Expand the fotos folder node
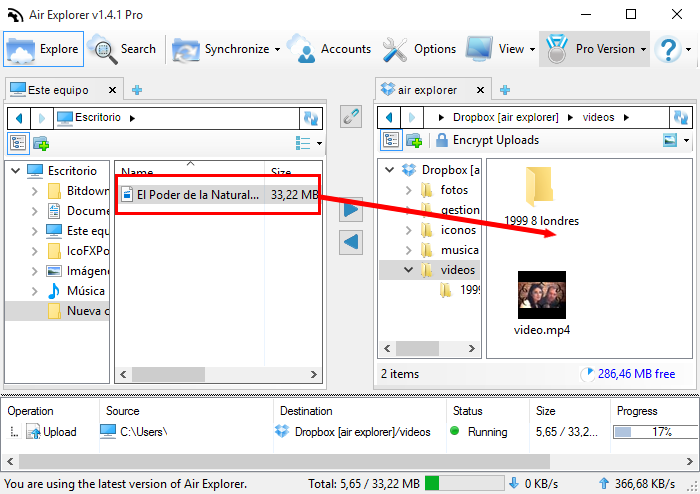The image size is (700, 494). [408, 190]
